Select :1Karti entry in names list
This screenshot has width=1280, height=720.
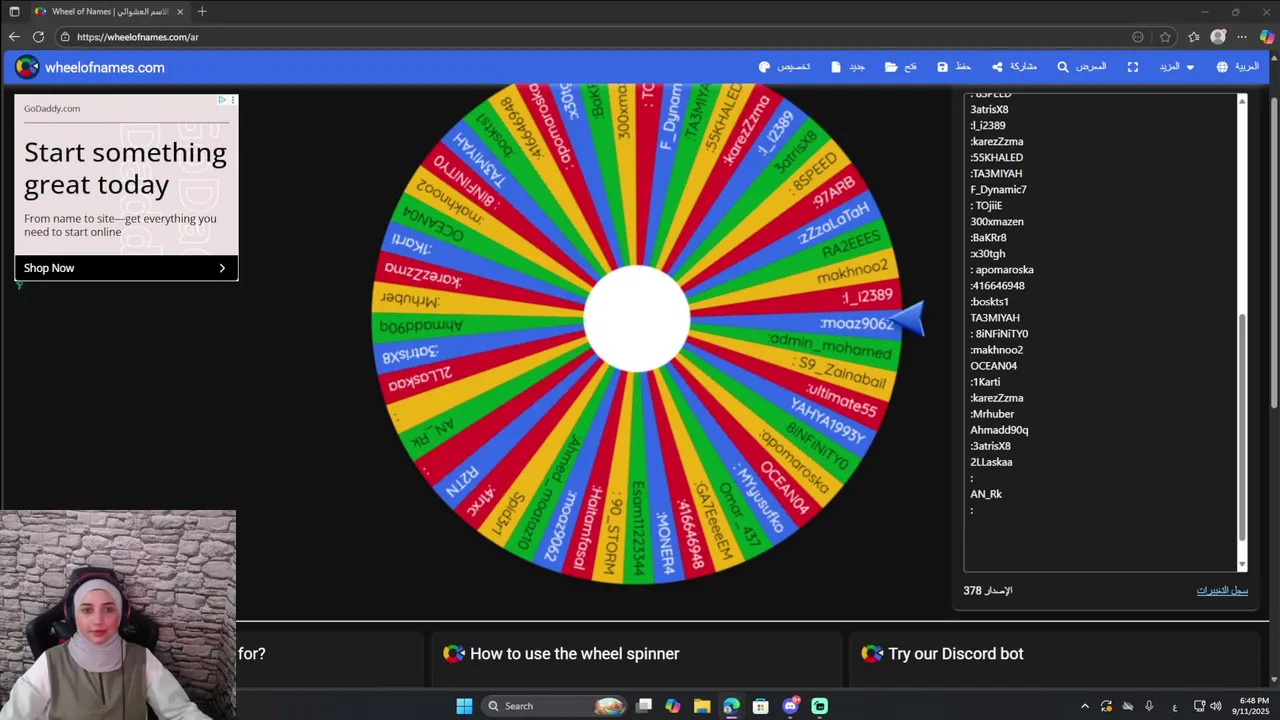click(985, 381)
